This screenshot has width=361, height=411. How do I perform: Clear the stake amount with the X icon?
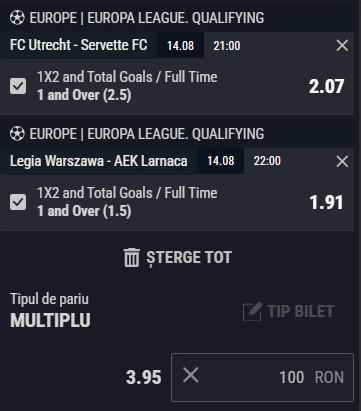click(x=191, y=375)
